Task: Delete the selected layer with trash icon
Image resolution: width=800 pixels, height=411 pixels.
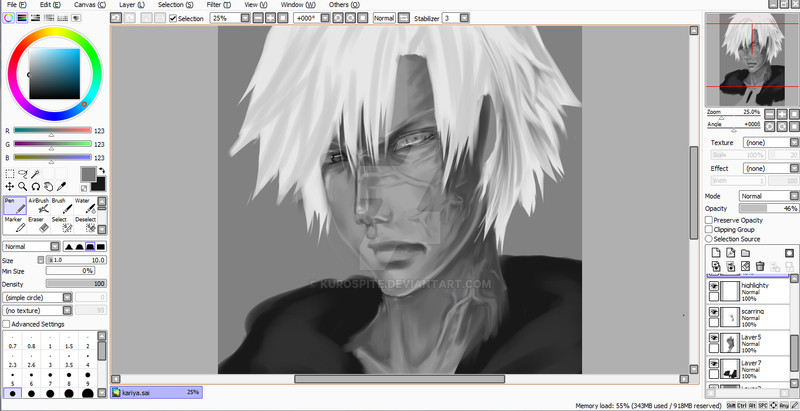Action: click(x=760, y=266)
